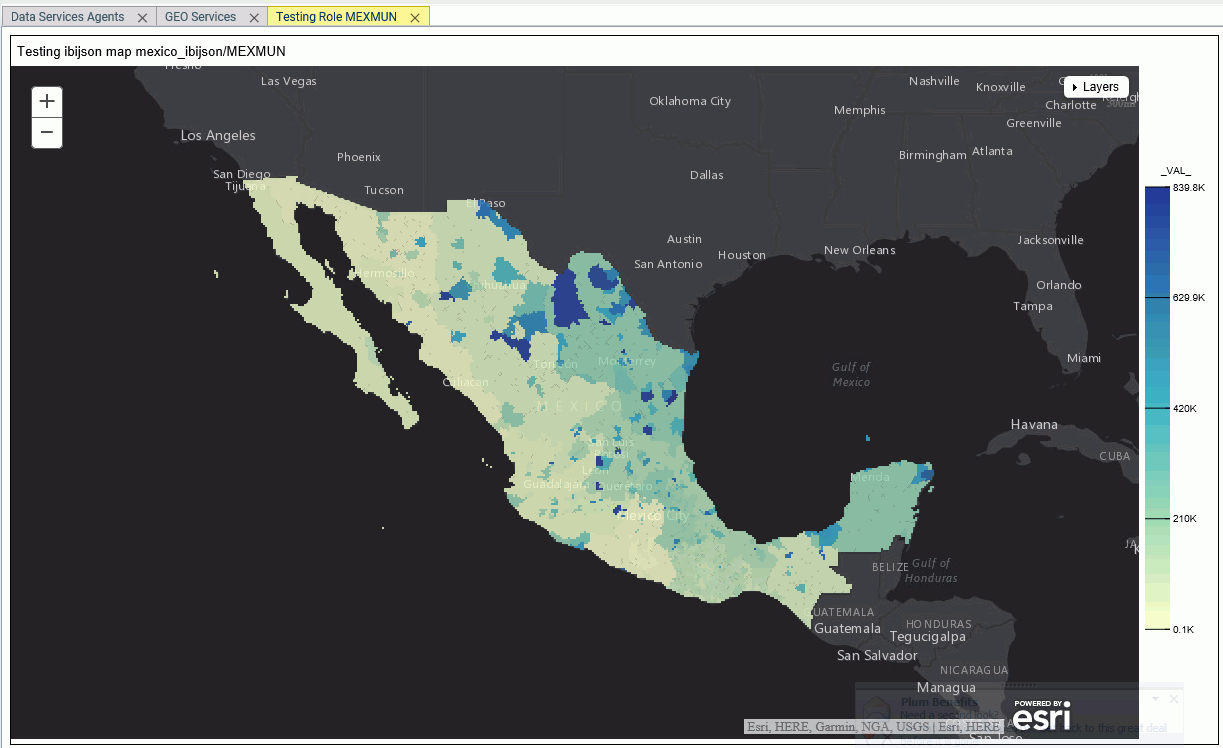Open the GEO Services tab
Image resolution: width=1223 pixels, height=748 pixels.
pyautogui.click(x=200, y=17)
